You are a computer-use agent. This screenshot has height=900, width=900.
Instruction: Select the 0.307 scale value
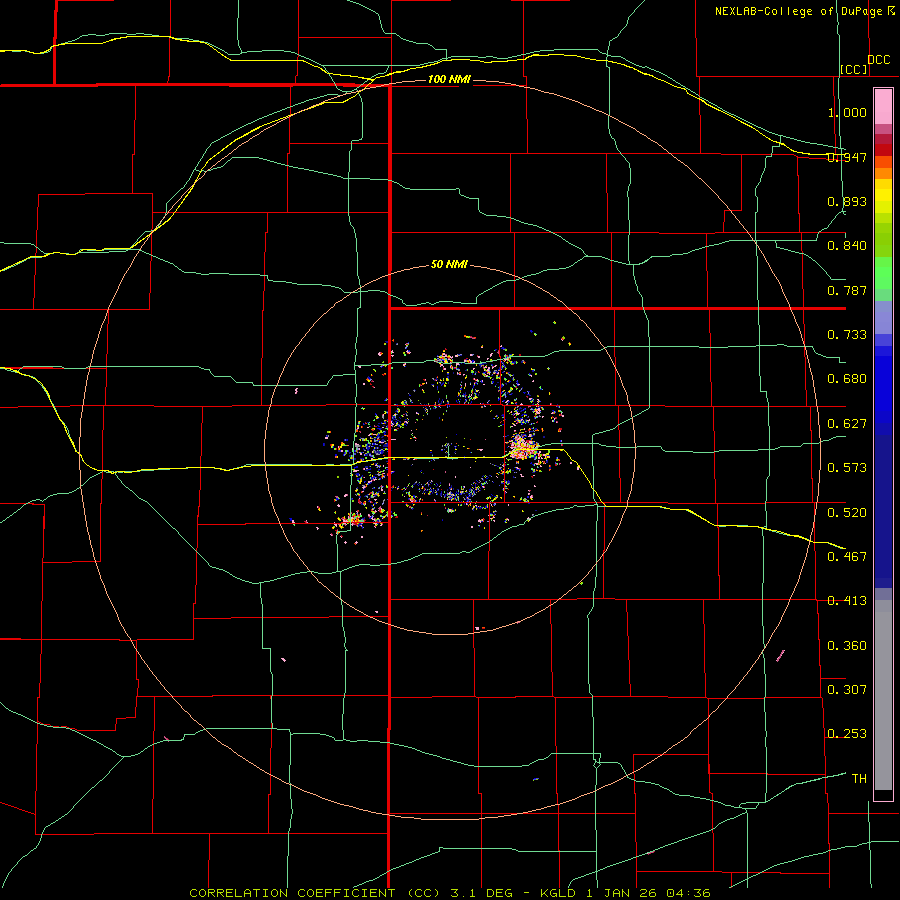[847, 689]
